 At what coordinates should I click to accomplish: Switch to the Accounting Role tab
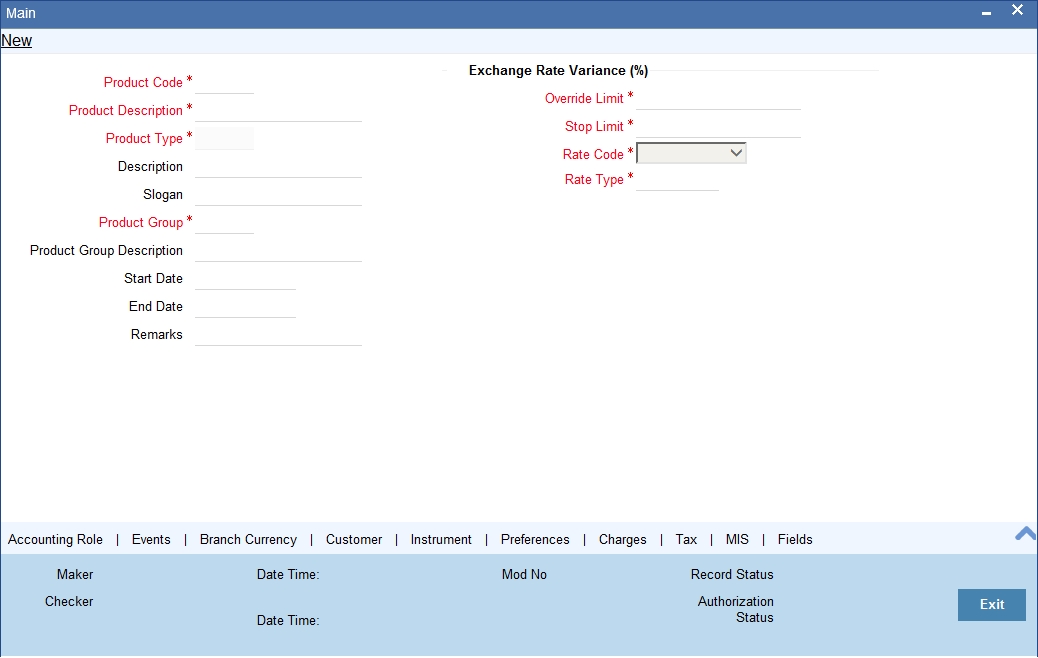[x=55, y=539]
